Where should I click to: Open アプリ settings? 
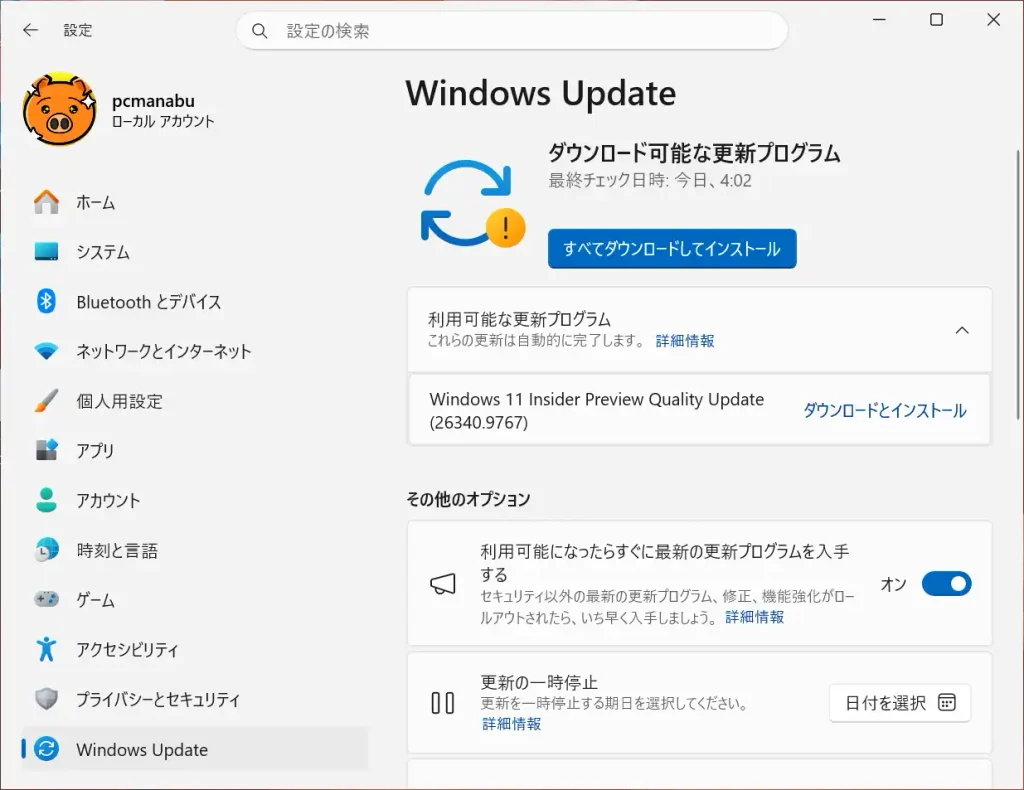tap(195, 450)
